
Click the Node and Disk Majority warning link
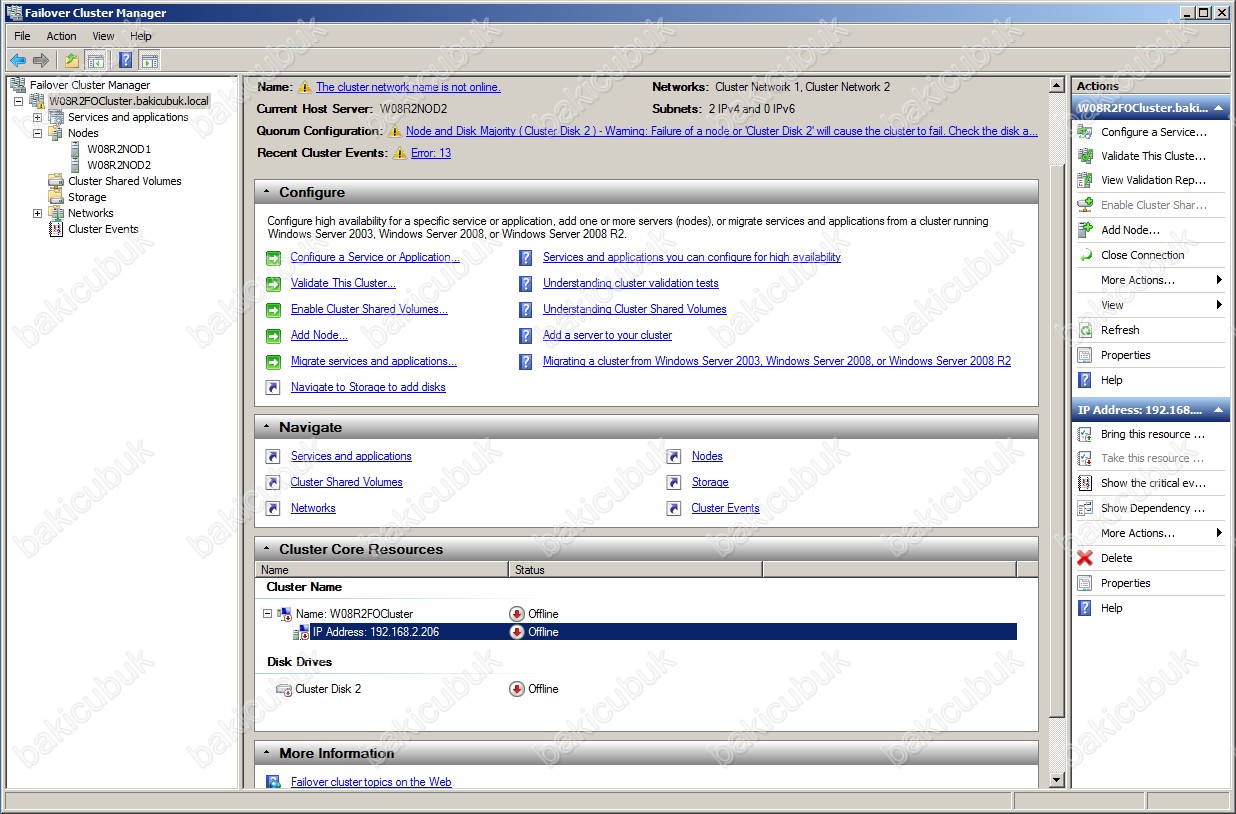tap(722, 131)
